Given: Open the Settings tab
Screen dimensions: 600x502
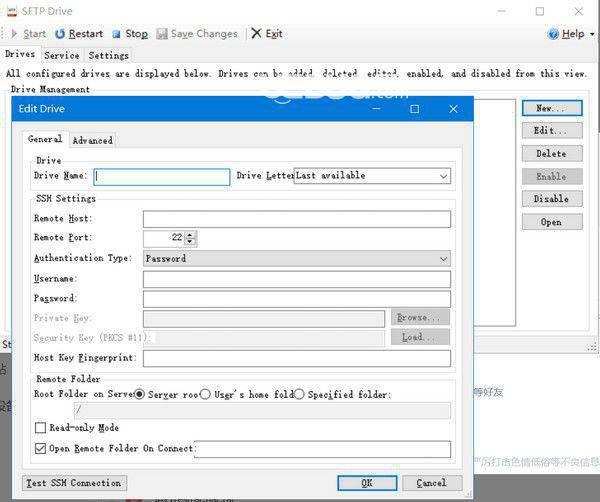Looking at the screenshot, I should coord(109,55).
